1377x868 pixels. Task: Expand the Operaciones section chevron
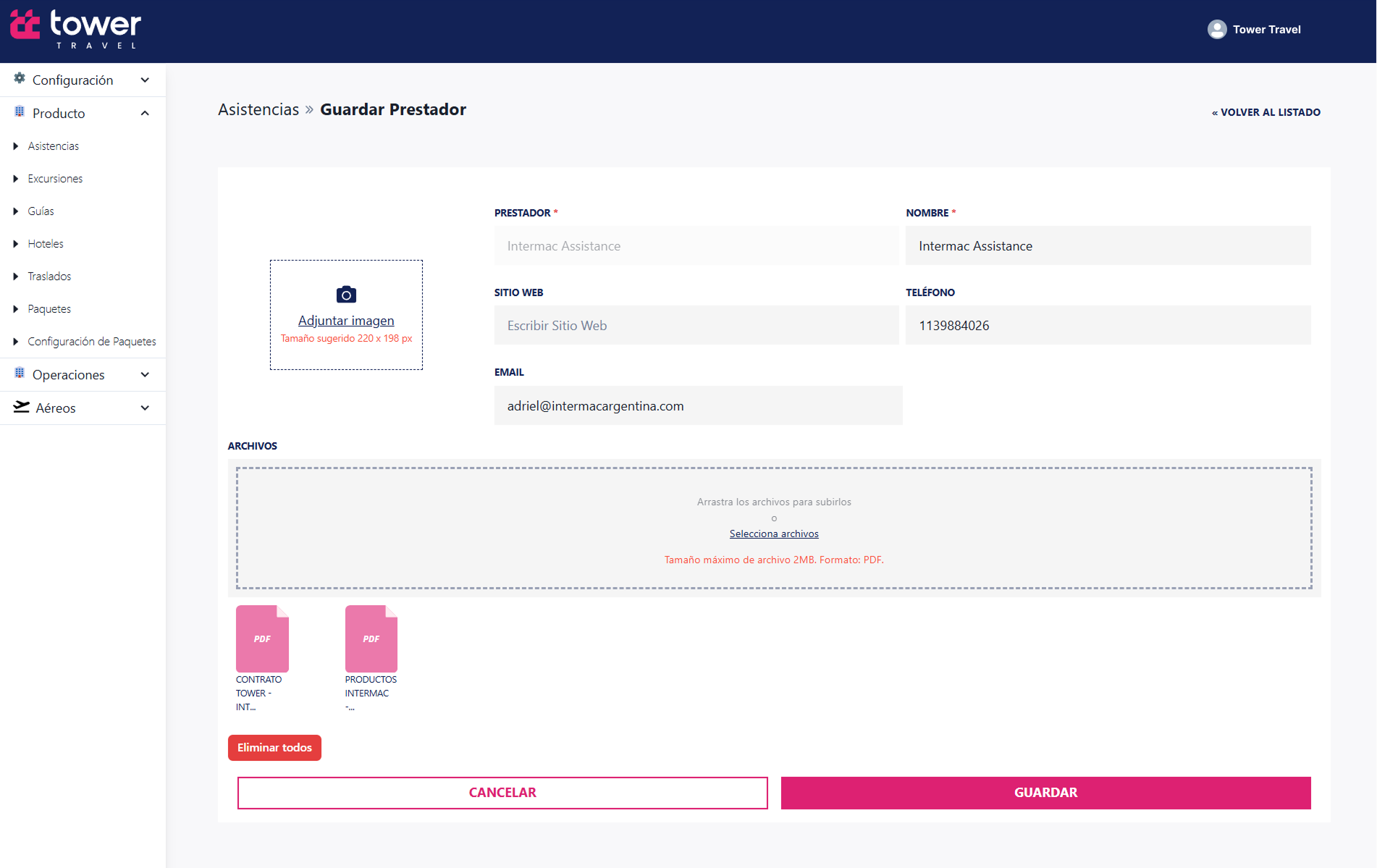(x=145, y=374)
